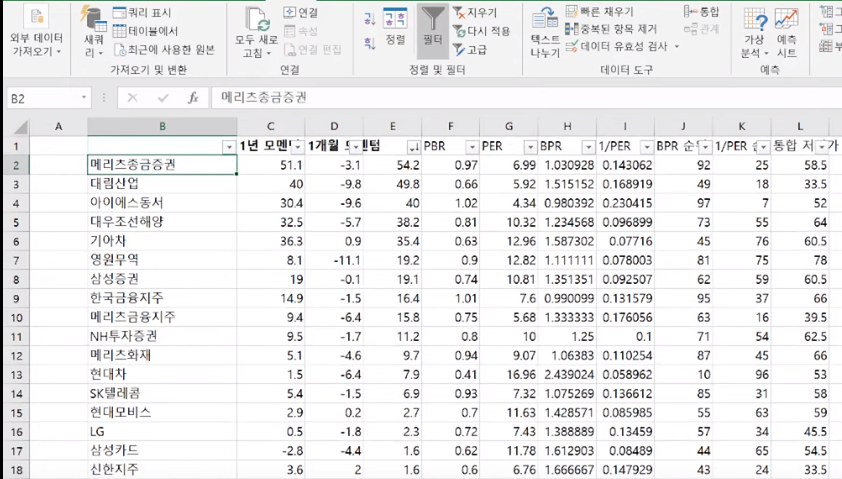Screen dimensions: 842x479
Task: Click the Name Box showing B2
Action: pos(43,98)
